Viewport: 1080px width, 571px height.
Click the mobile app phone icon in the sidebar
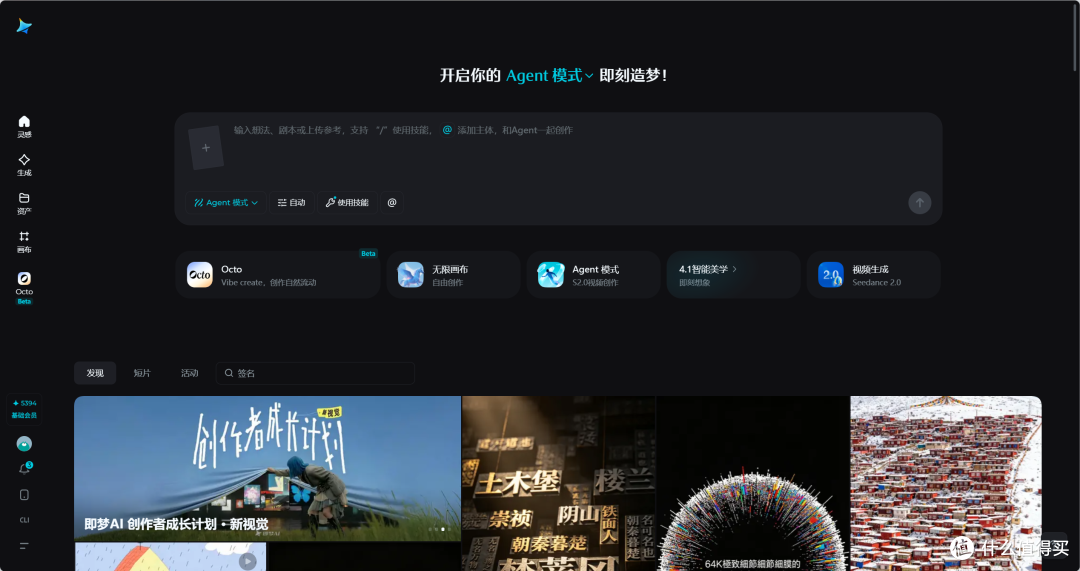click(x=24, y=495)
